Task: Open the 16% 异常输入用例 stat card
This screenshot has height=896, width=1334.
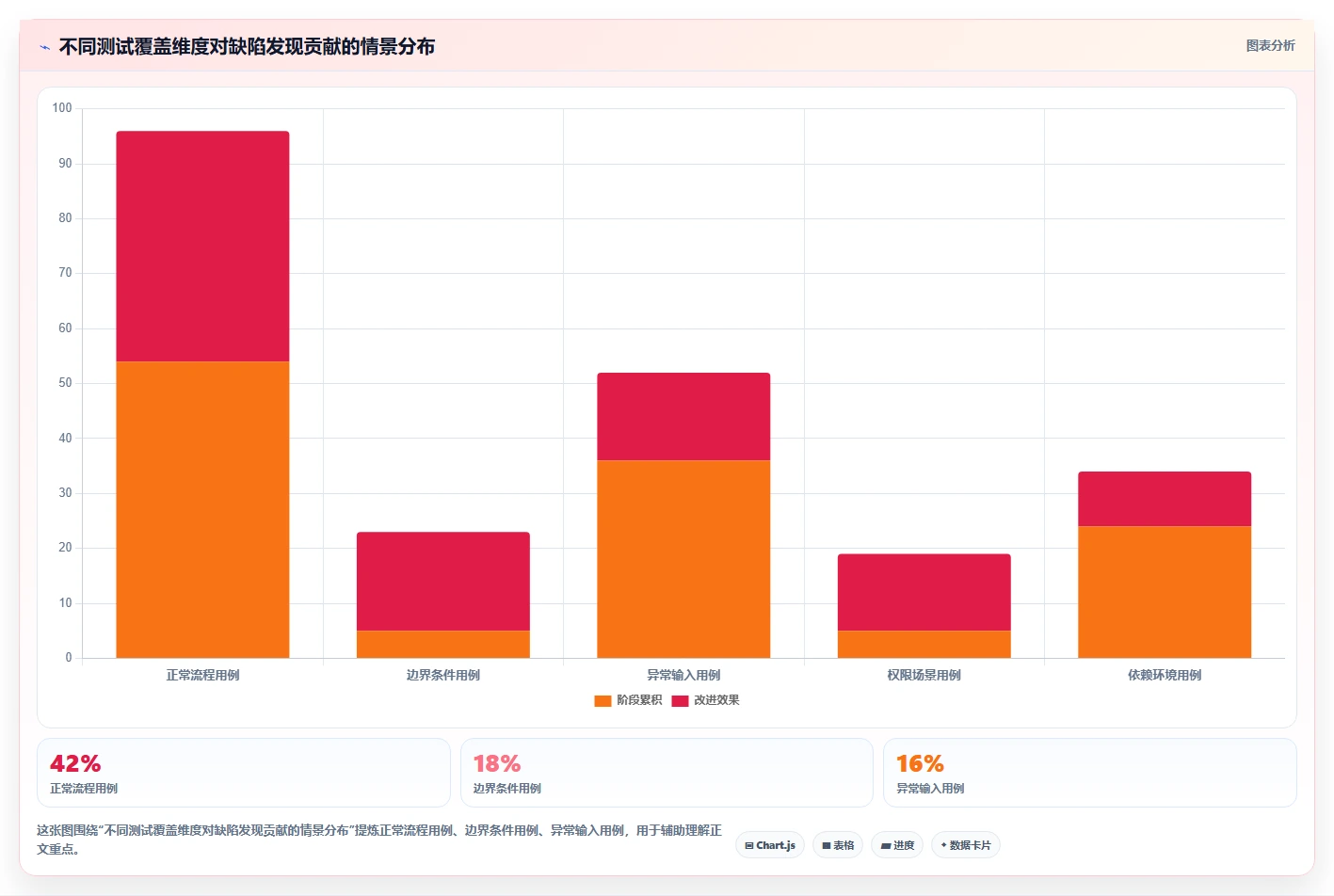Action: coord(1090,773)
